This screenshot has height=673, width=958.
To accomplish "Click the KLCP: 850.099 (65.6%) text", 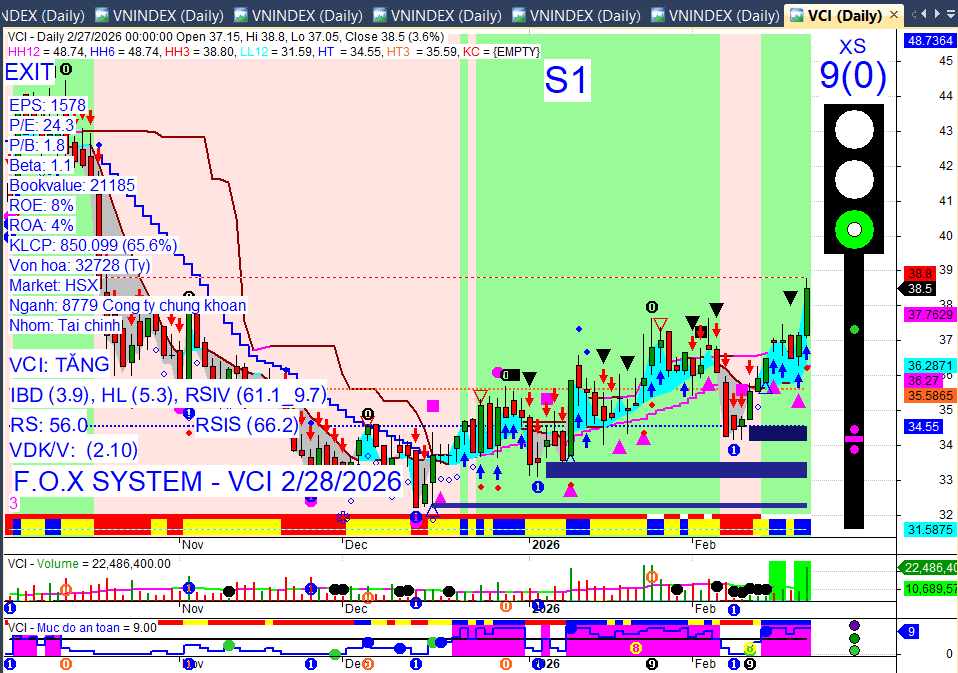I will pyautogui.click(x=93, y=246).
